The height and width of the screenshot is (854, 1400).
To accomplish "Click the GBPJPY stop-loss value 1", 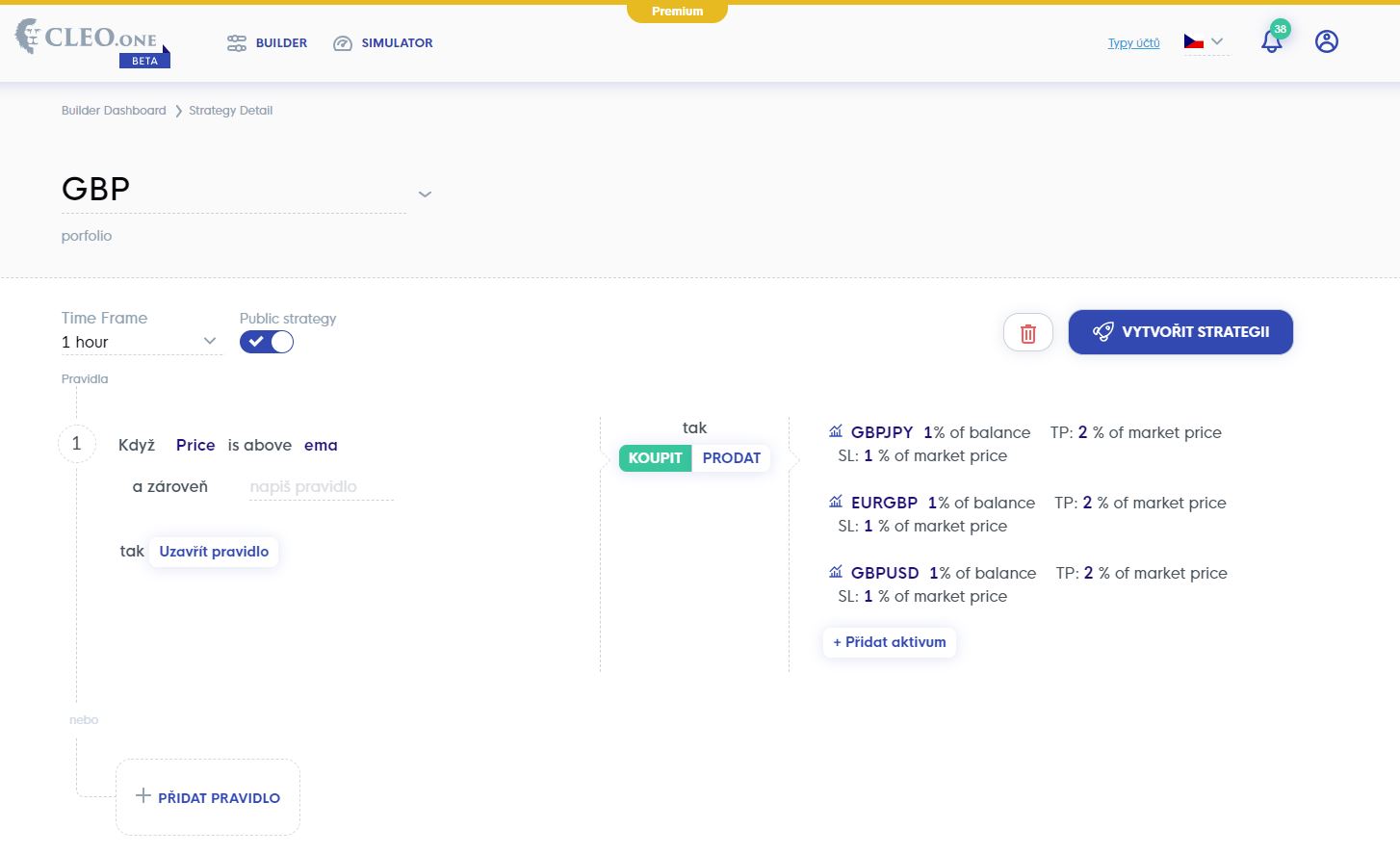I will [869, 455].
